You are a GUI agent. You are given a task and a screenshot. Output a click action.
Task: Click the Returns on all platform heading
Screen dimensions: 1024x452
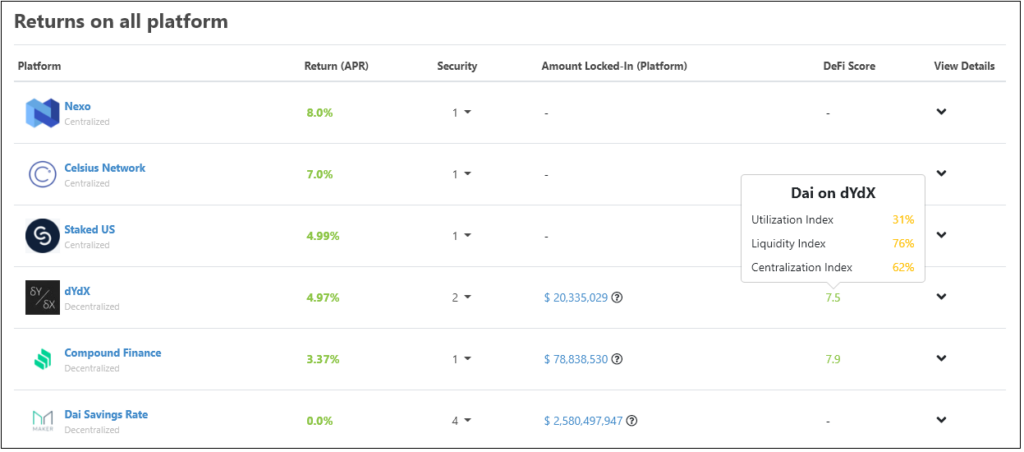point(121,22)
